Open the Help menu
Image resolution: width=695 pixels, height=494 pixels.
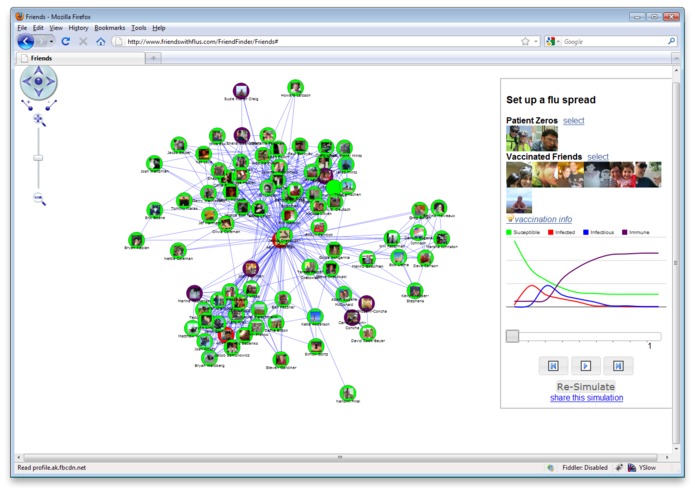[159, 27]
